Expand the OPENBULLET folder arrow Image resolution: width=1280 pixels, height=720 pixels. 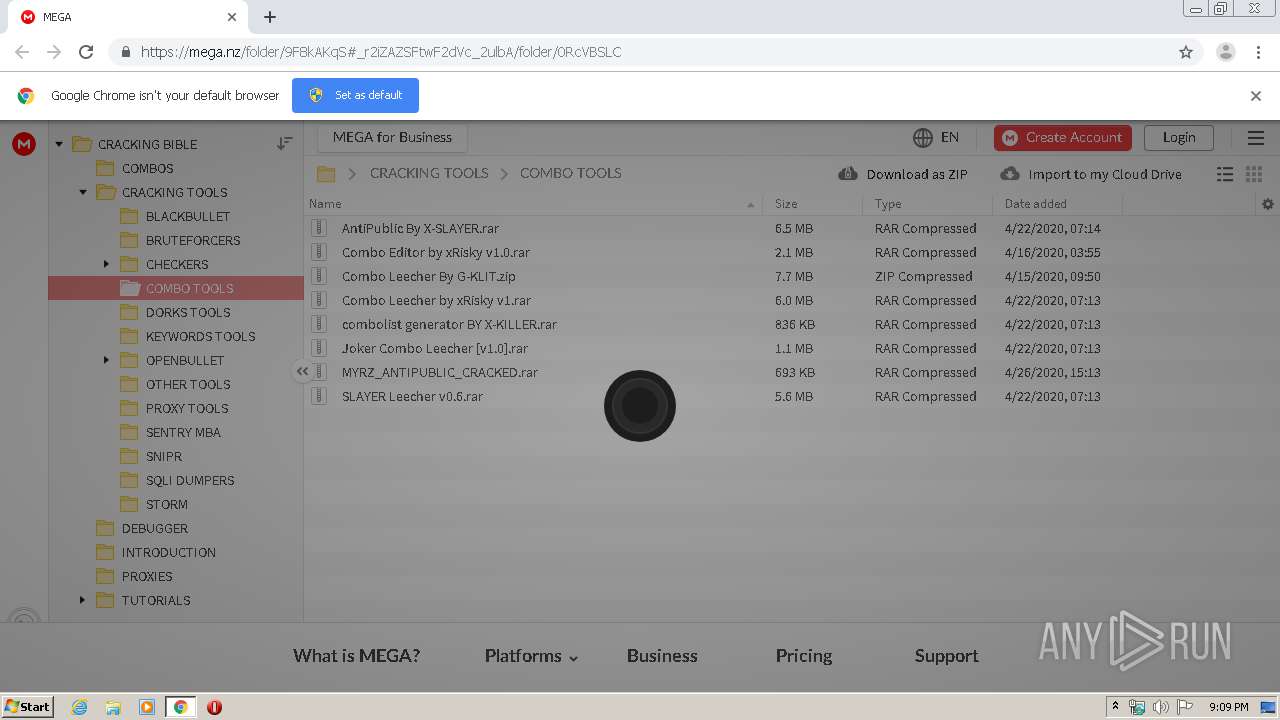(x=107, y=360)
